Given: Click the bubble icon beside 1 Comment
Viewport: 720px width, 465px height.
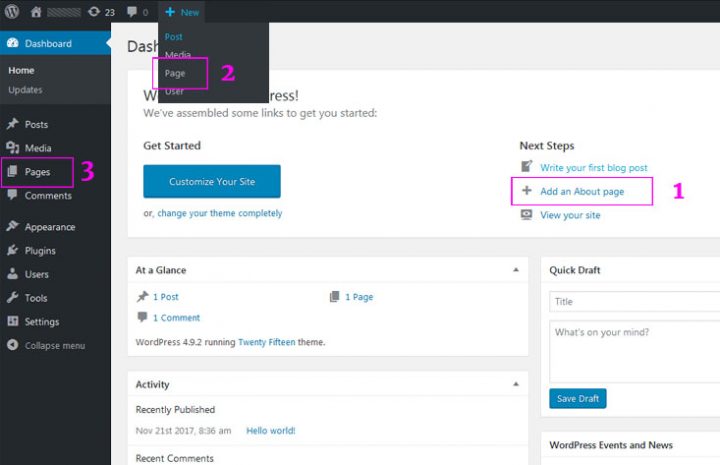Looking at the screenshot, I should click(143, 317).
